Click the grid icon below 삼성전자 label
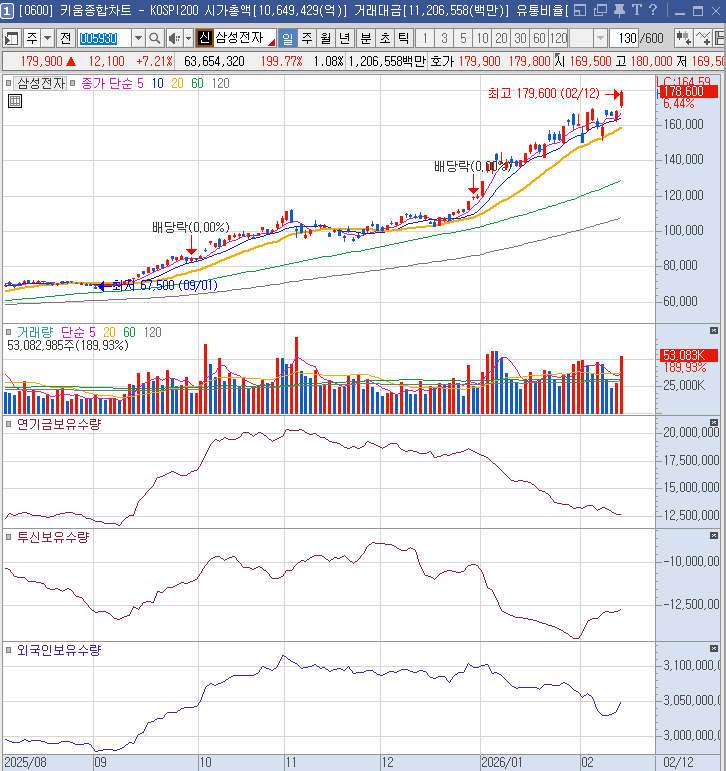The height and width of the screenshot is (771, 726). click(15, 101)
